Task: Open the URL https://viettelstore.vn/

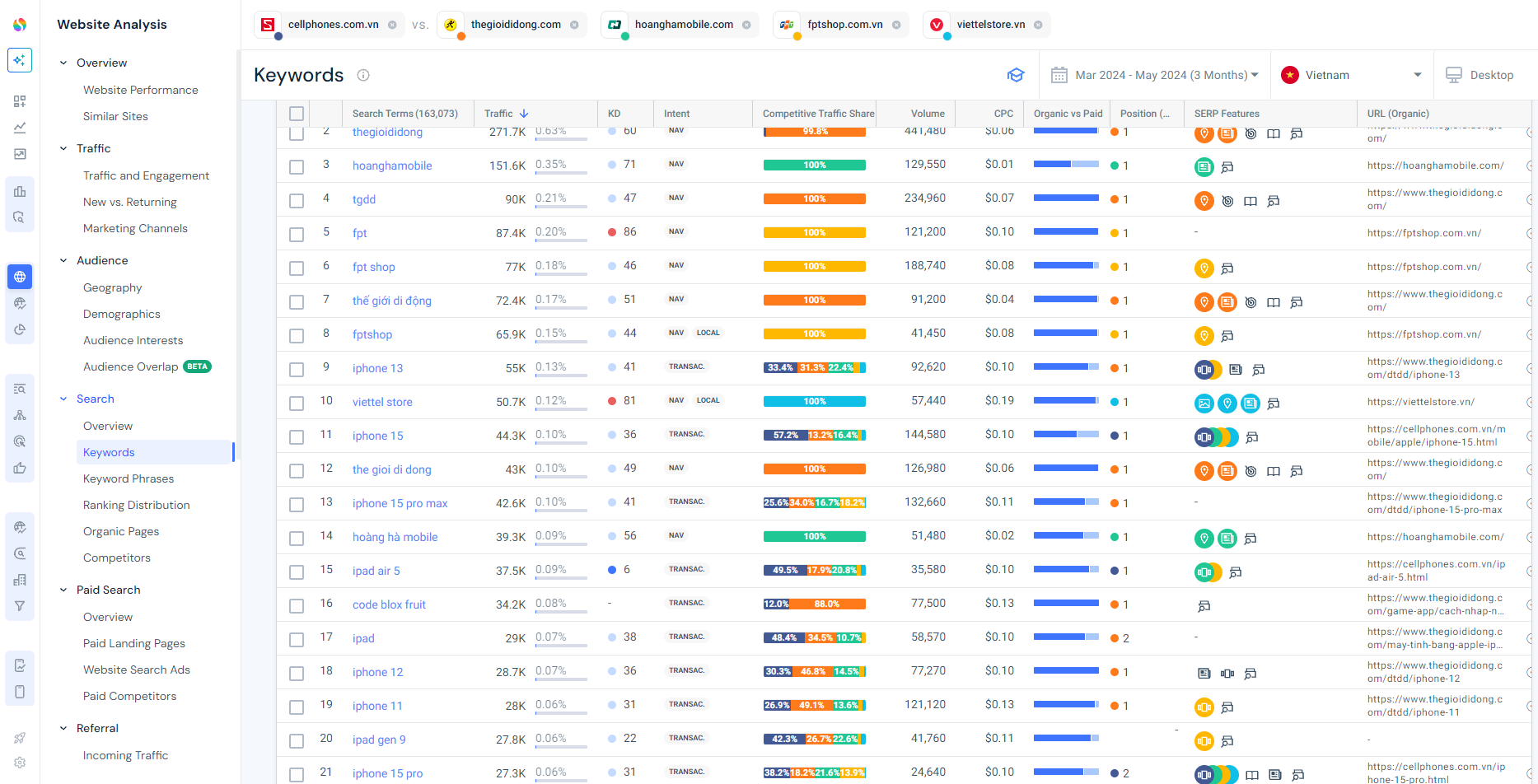Action: pos(1421,402)
